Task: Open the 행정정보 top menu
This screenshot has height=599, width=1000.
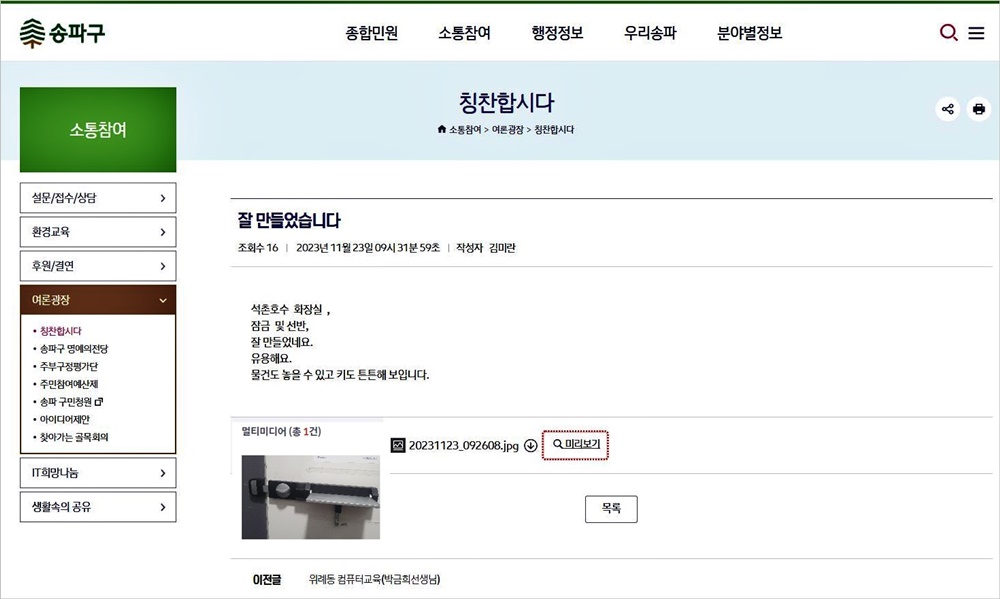Action: point(557,33)
